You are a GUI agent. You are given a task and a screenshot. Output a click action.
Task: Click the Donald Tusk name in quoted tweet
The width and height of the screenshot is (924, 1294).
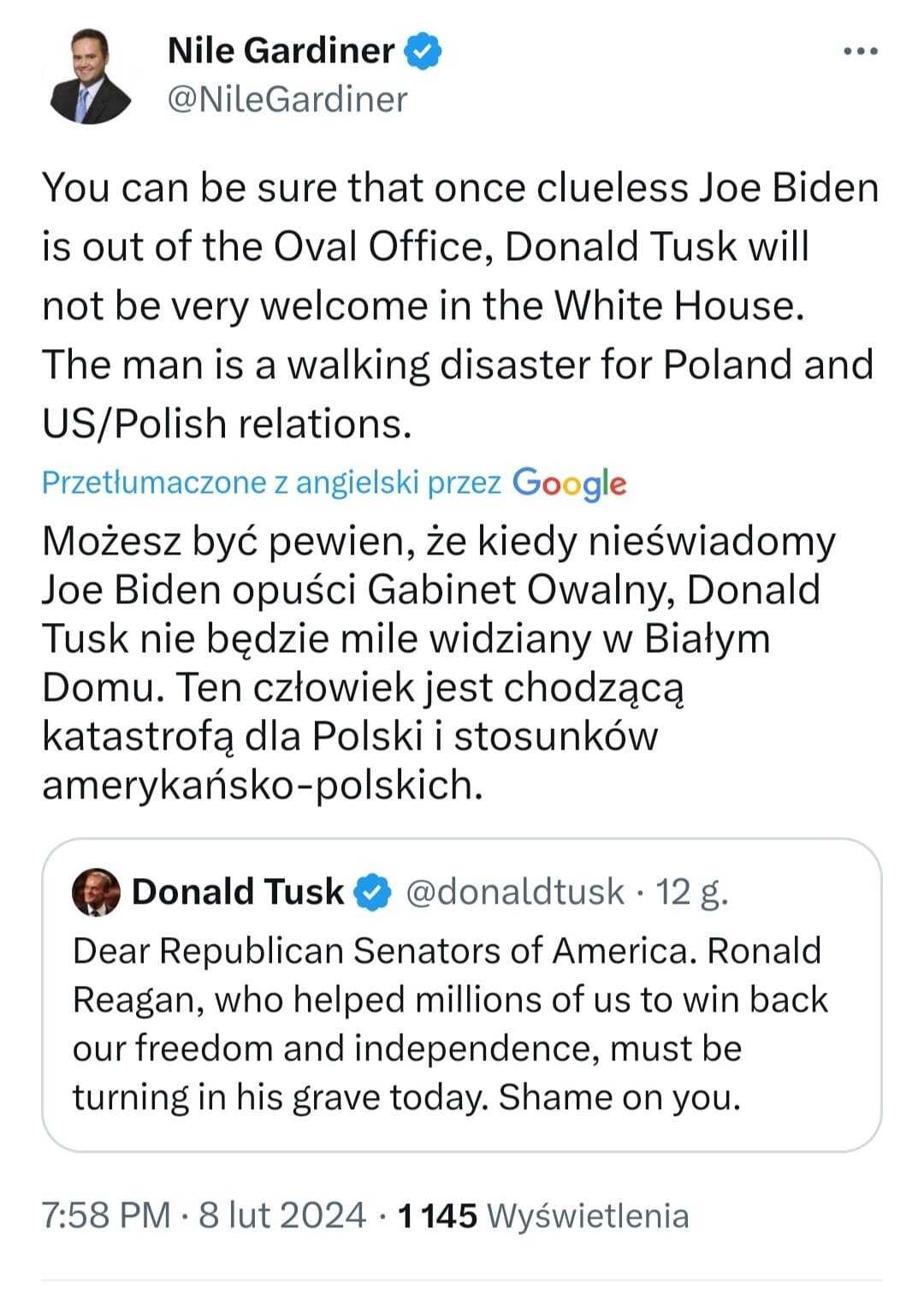(238, 893)
